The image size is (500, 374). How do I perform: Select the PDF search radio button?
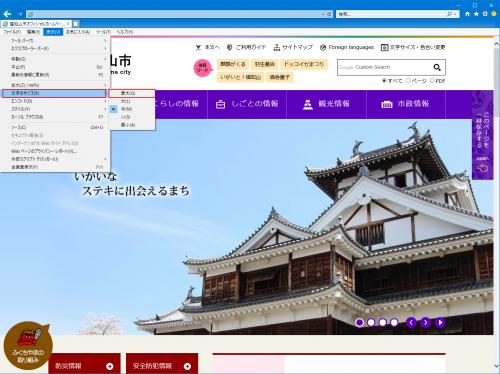coord(432,81)
